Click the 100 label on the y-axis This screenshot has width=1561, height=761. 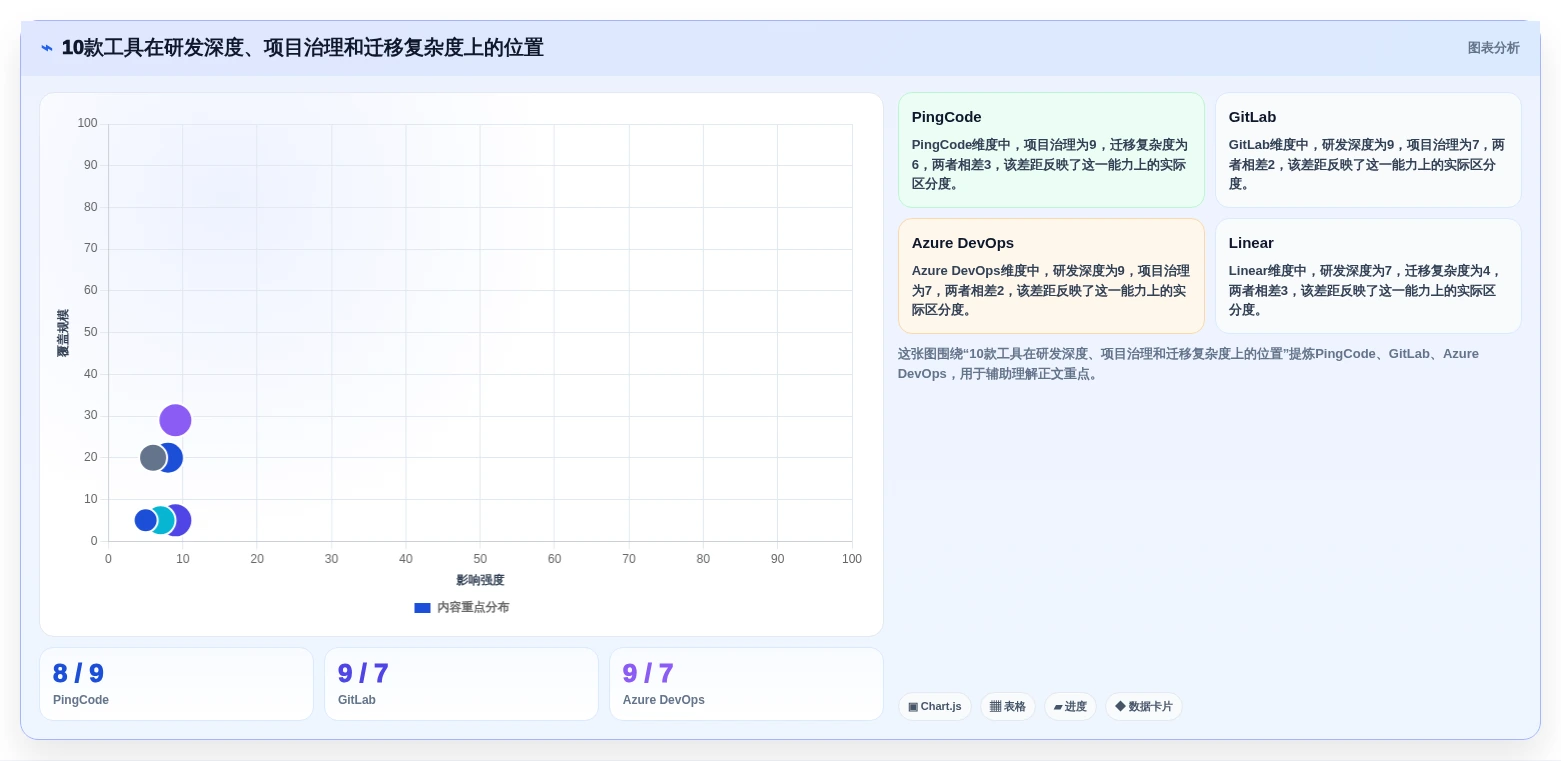tap(88, 124)
